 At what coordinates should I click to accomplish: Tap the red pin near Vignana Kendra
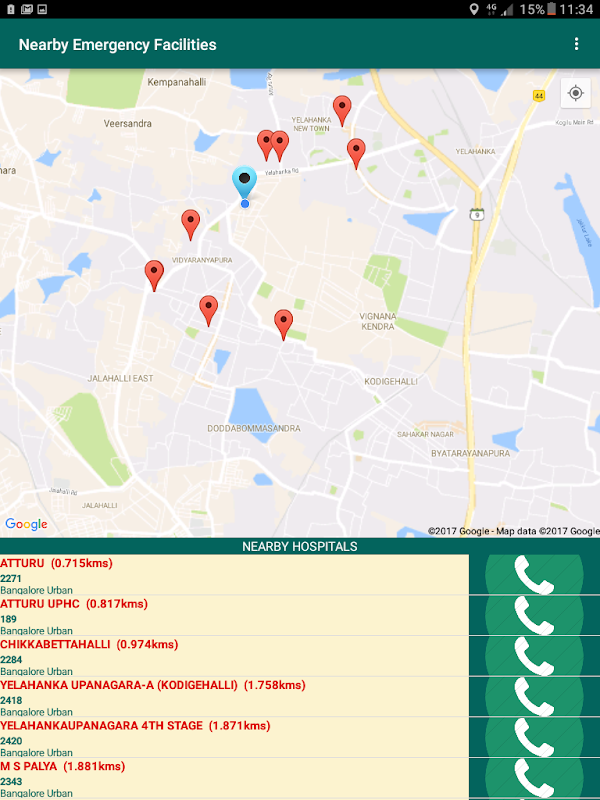[x=284, y=324]
